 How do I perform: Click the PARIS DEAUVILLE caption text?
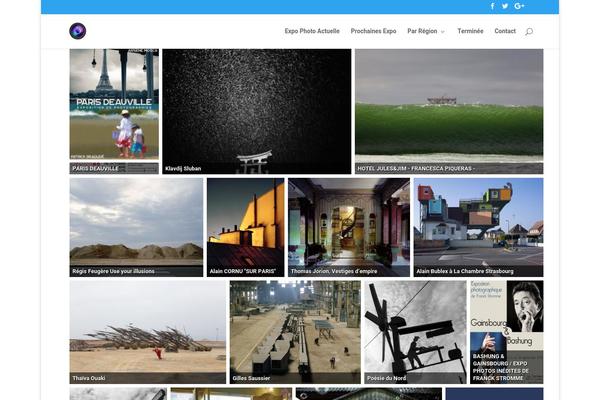(x=95, y=168)
